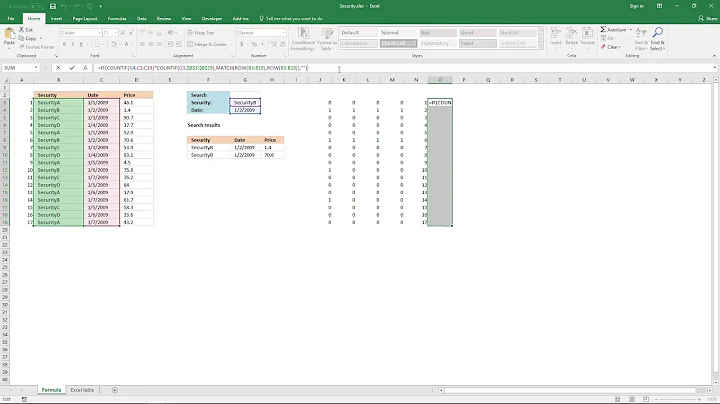Click the Clear eraser command
This screenshot has height=404, width=720.
click(x=611, y=47)
